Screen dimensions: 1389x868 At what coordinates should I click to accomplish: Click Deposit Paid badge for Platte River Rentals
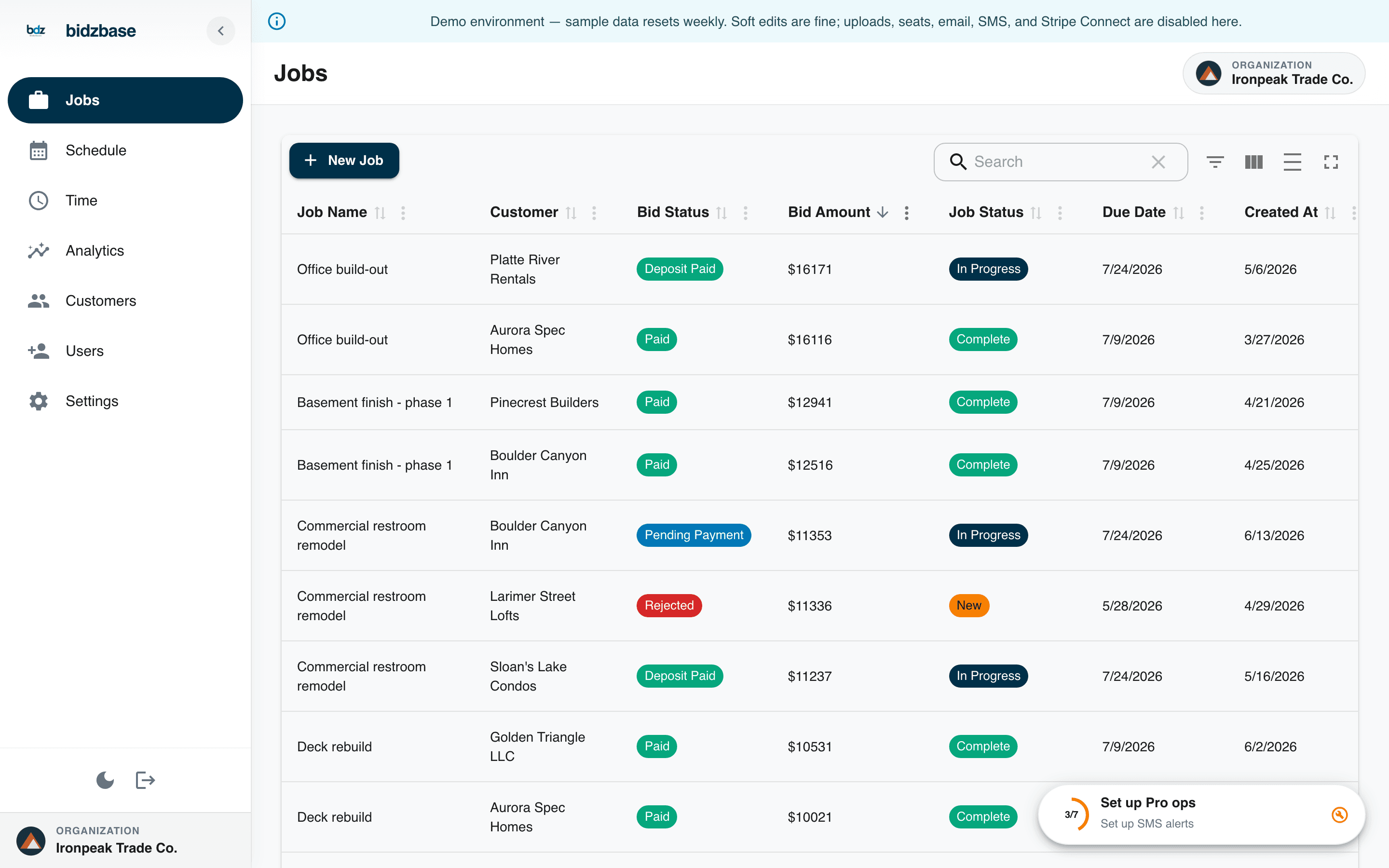[x=680, y=269]
